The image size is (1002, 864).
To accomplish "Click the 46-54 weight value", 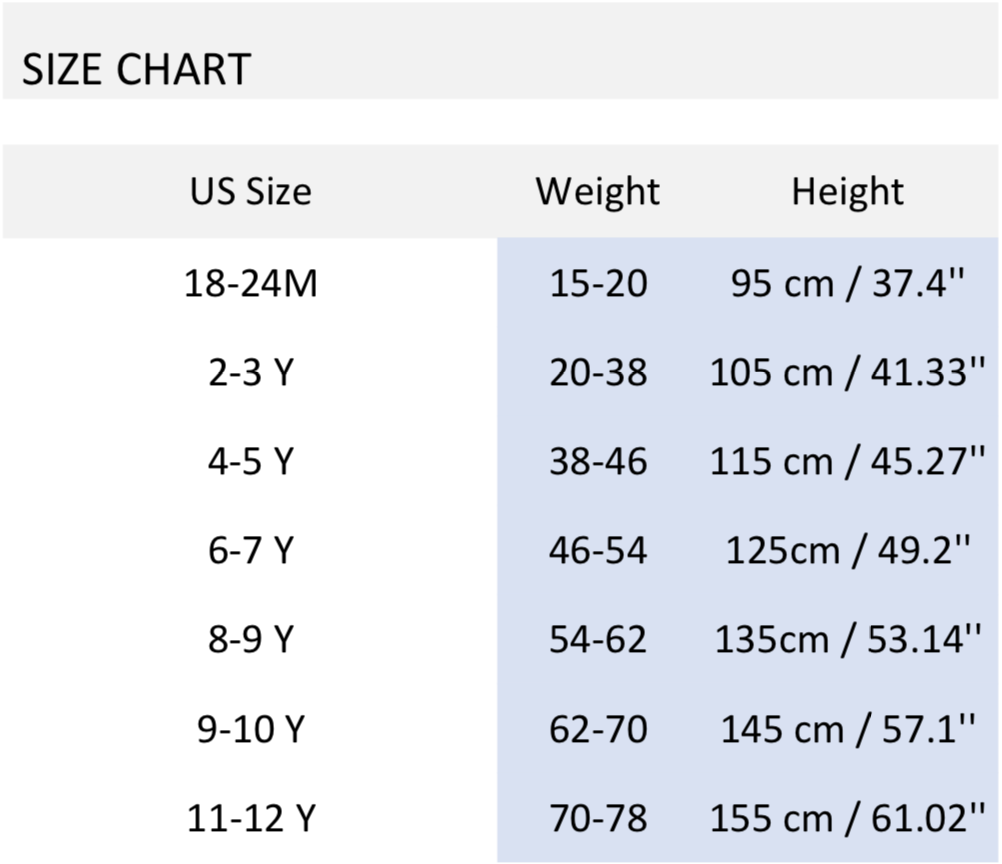I will [598, 551].
